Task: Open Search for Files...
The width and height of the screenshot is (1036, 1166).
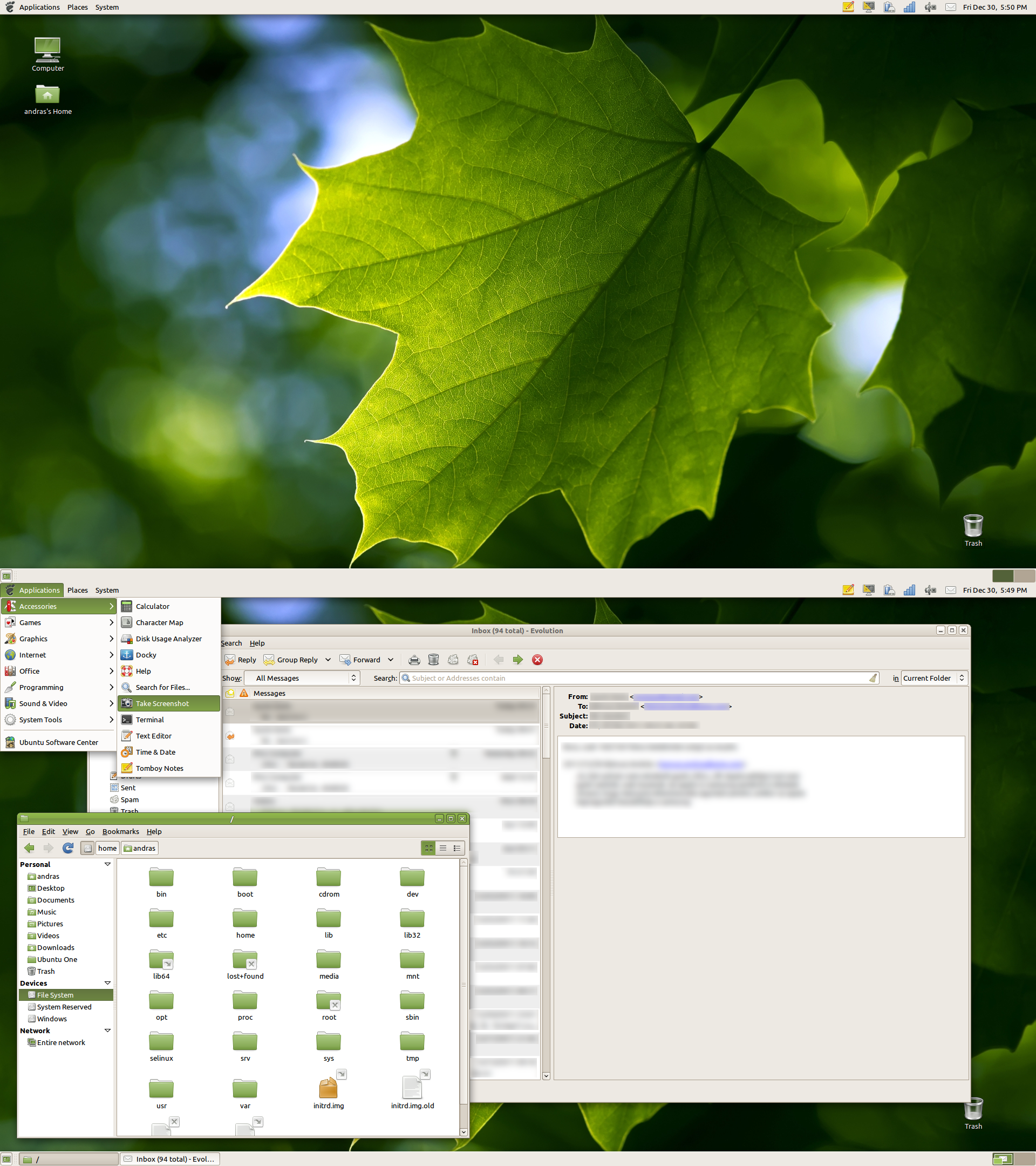Action: [x=169, y=687]
